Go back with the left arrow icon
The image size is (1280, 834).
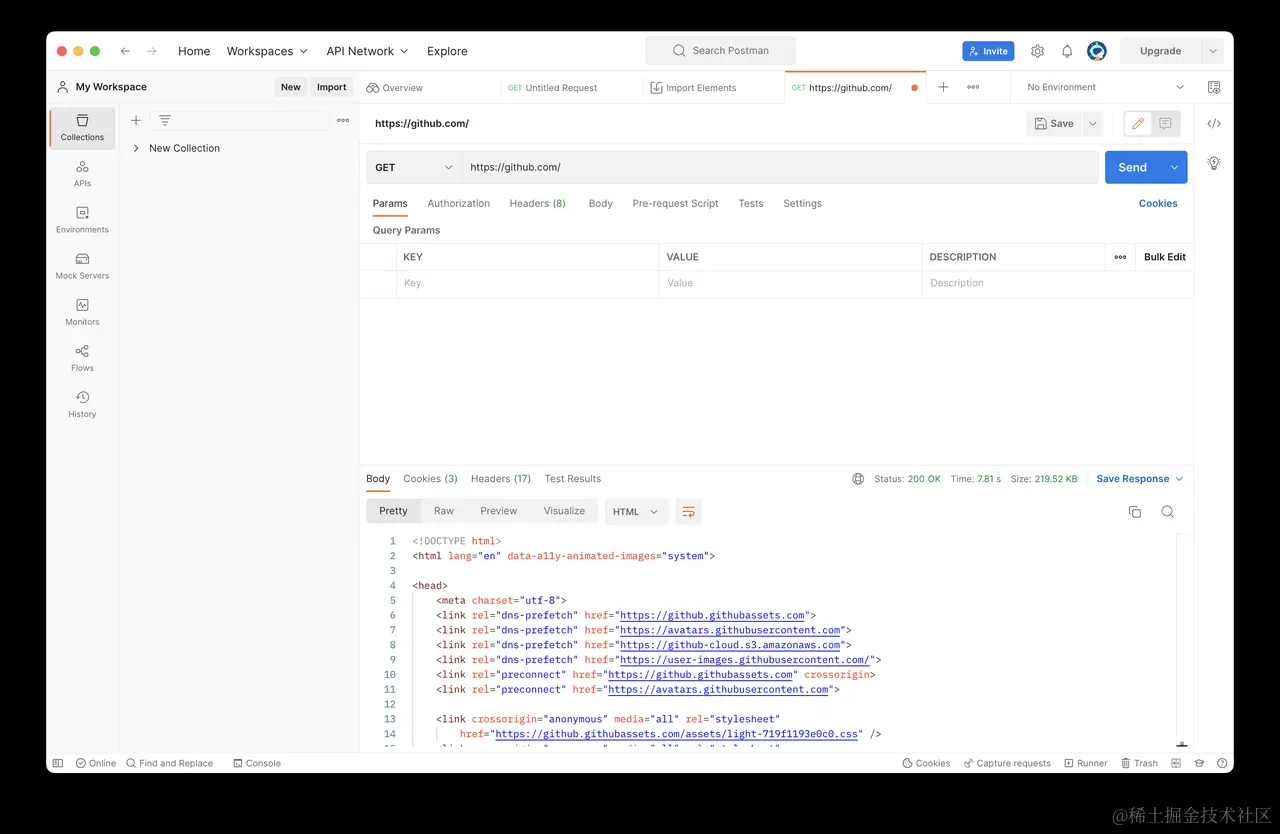(x=125, y=51)
